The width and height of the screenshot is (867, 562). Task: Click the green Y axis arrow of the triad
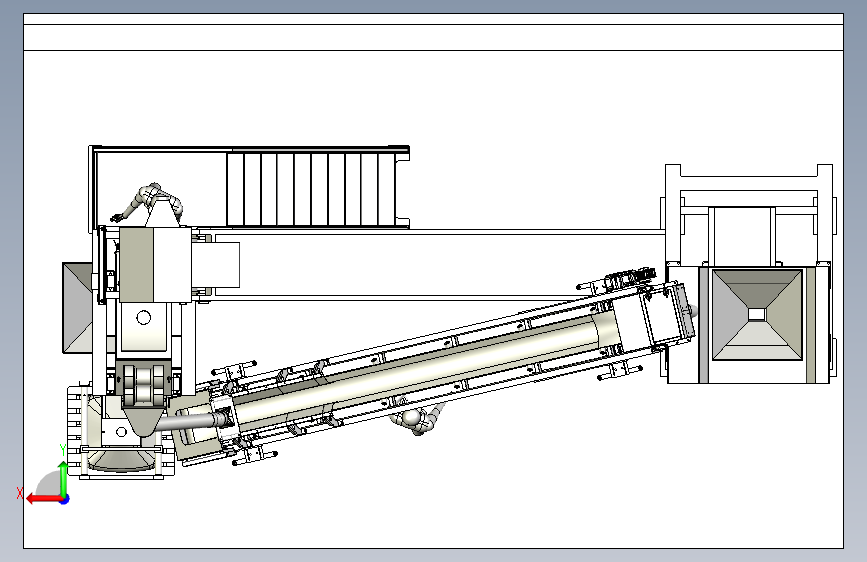[63, 478]
